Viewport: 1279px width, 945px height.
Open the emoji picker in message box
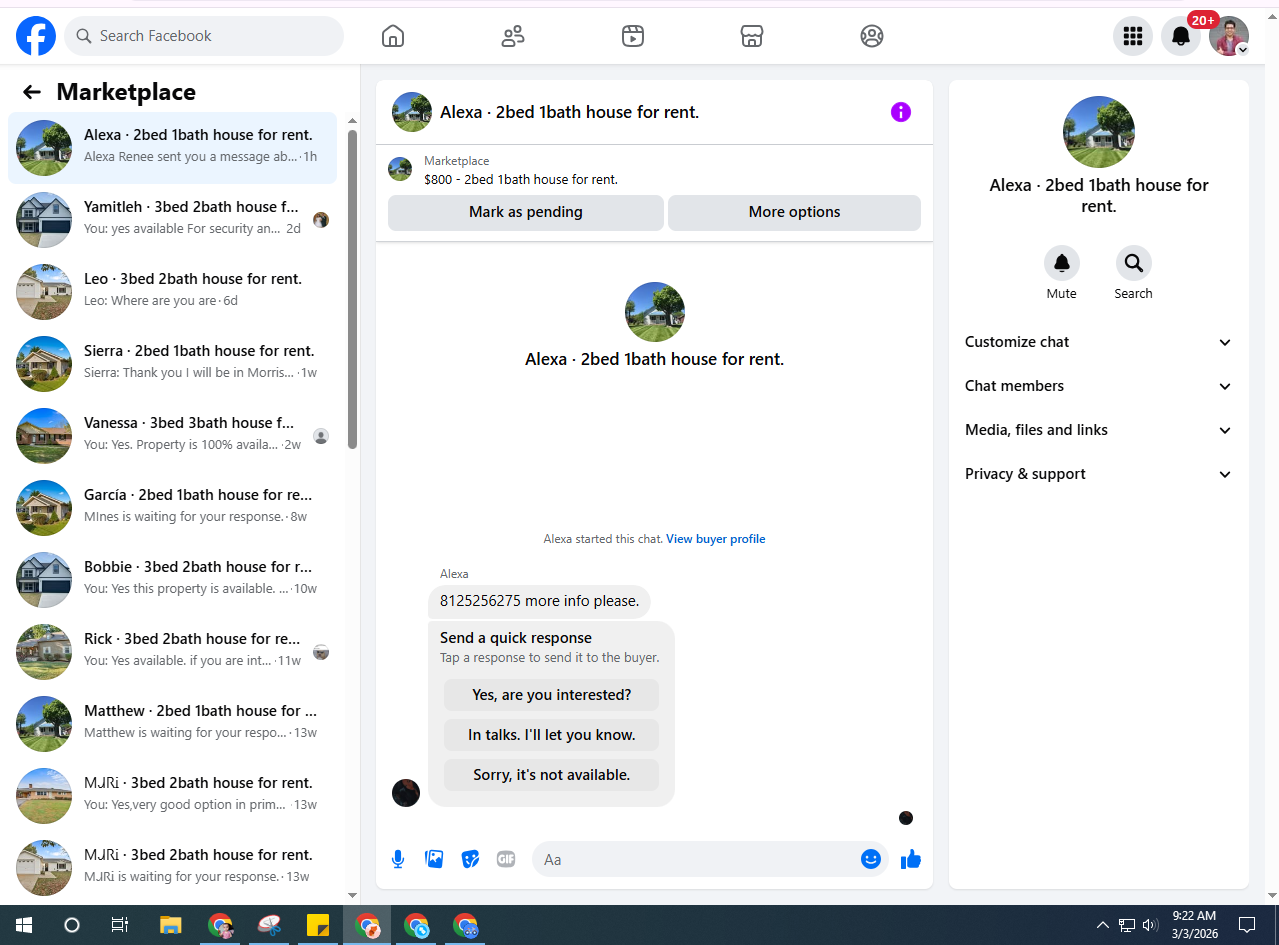871,859
